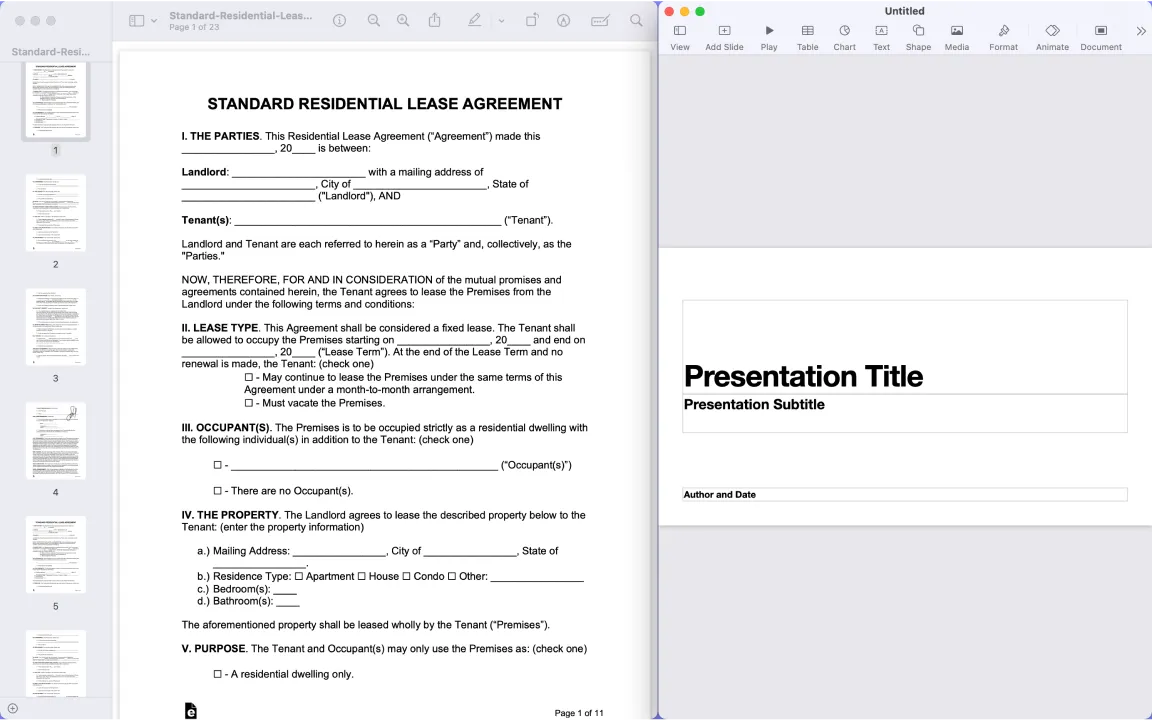Rotate the PDF page using the rotate icon
Viewport: 1152px width, 720px height.
532,21
